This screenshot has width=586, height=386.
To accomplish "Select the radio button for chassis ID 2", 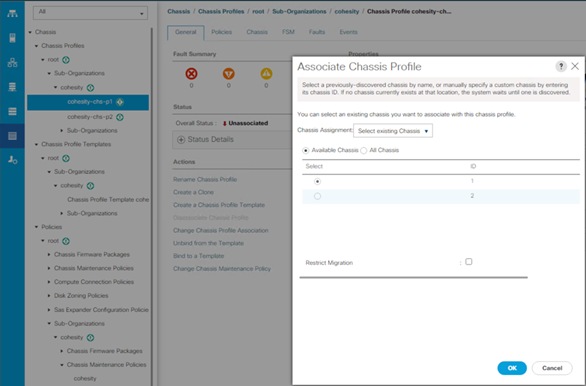I will tap(317, 196).
